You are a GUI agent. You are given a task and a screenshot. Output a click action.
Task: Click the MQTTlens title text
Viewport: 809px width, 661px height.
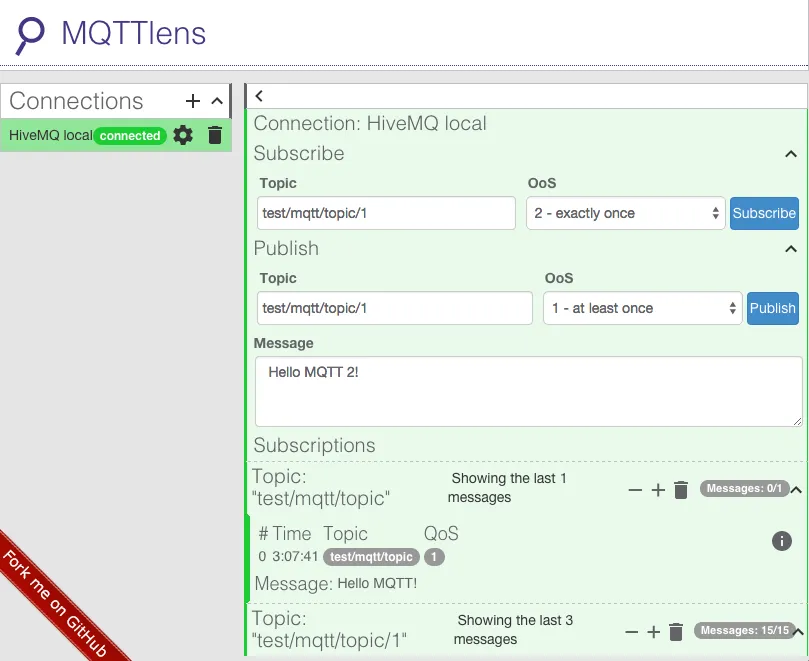(134, 34)
